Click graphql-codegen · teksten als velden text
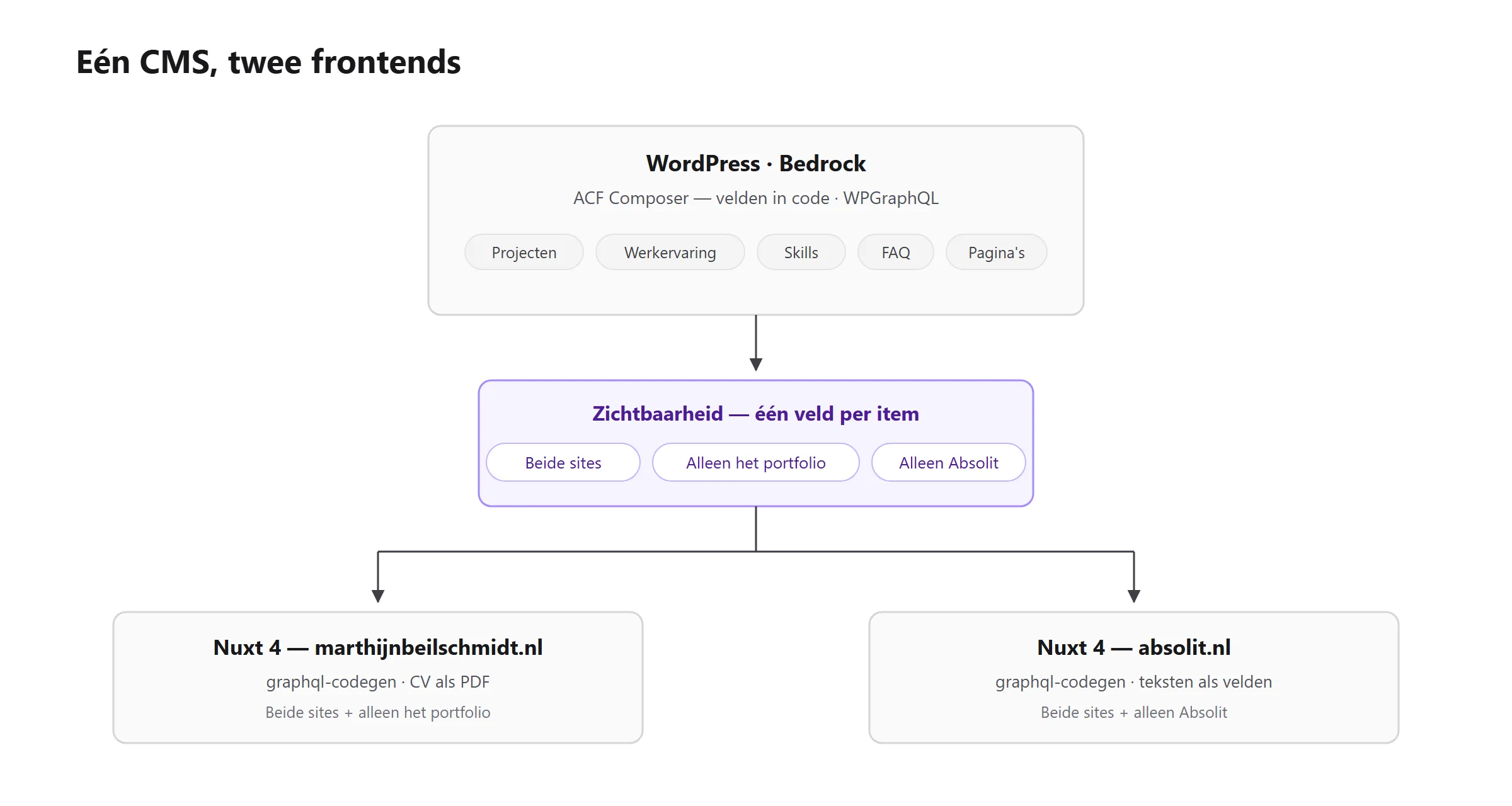The height and width of the screenshot is (806, 1512). [1133, 682]
